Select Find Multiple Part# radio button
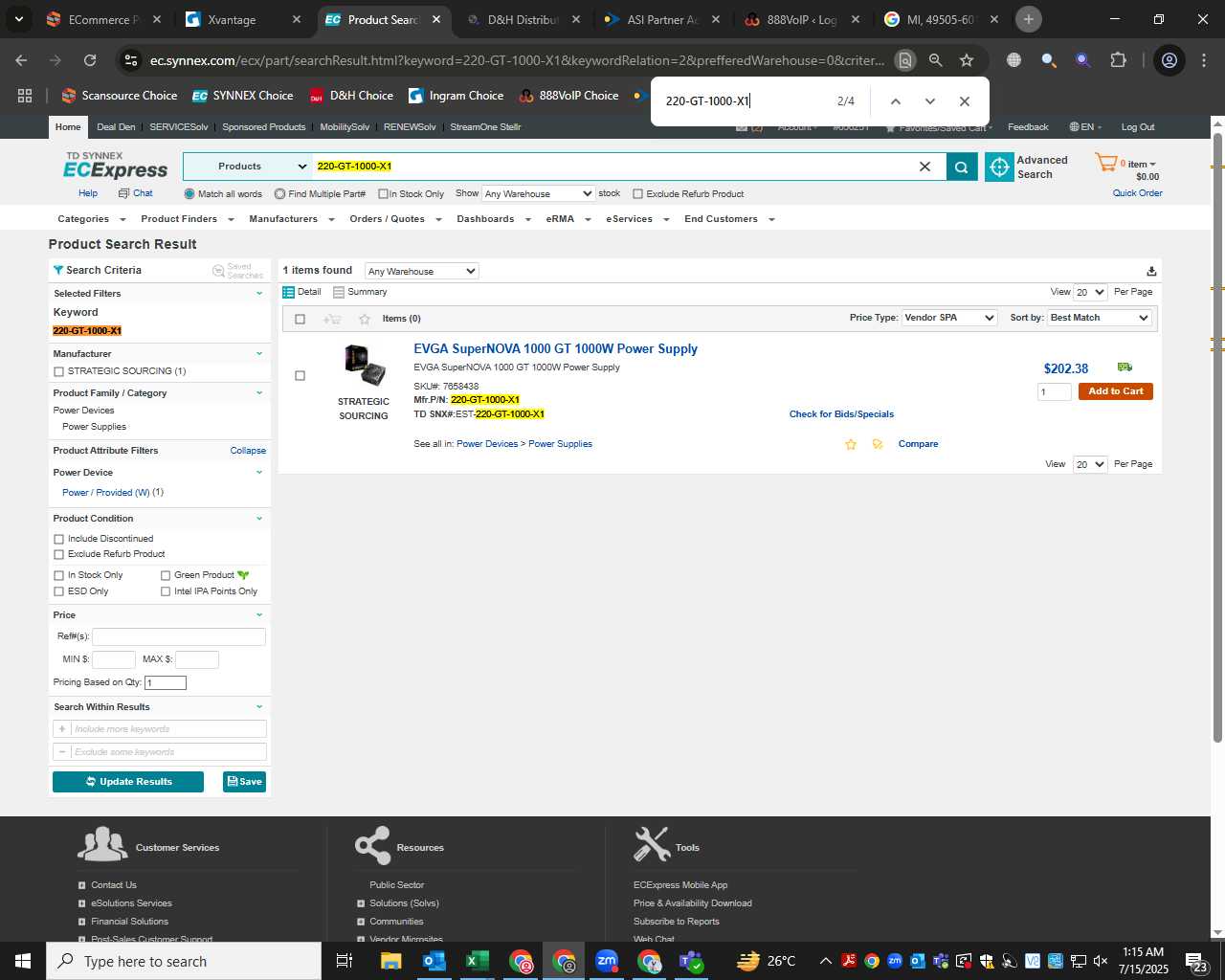The width and height of the screenshot is (1225, 980). 279,194
